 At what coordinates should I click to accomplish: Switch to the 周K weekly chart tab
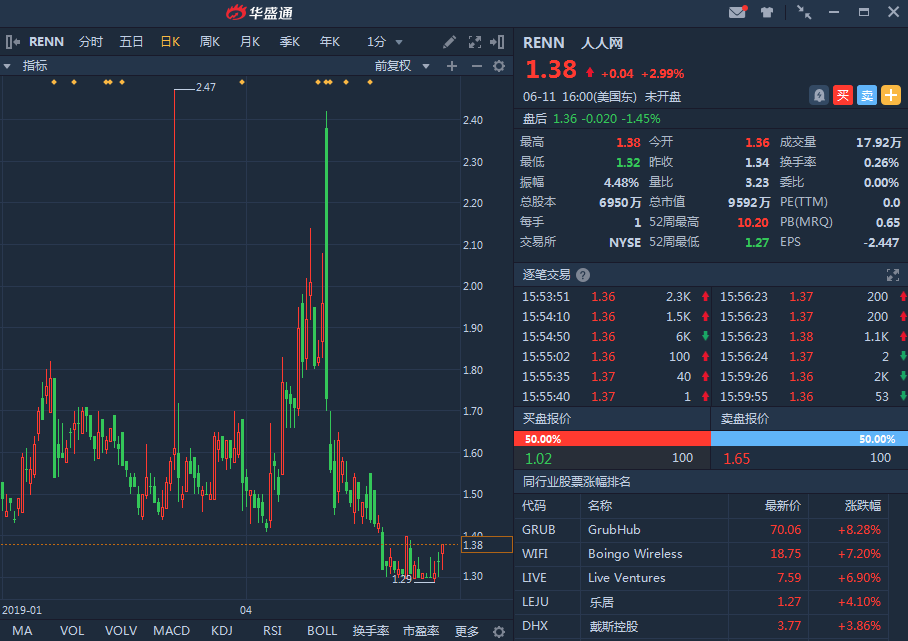[x=209, y=42]
